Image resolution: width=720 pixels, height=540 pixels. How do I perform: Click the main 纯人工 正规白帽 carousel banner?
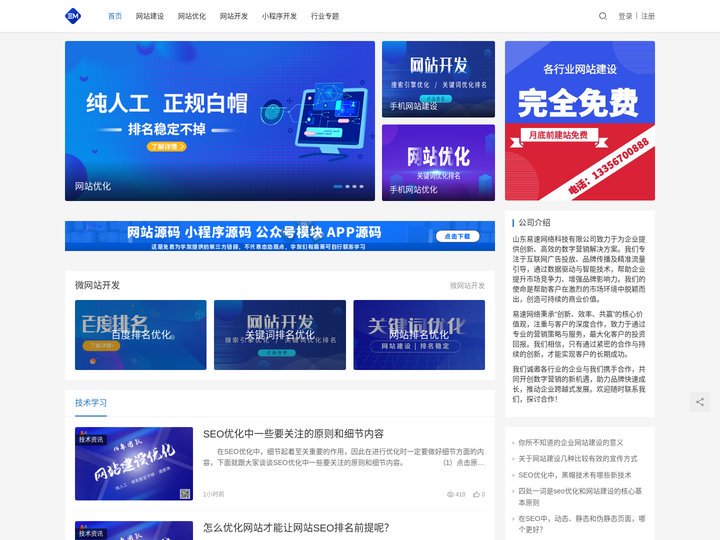(220, 121)
